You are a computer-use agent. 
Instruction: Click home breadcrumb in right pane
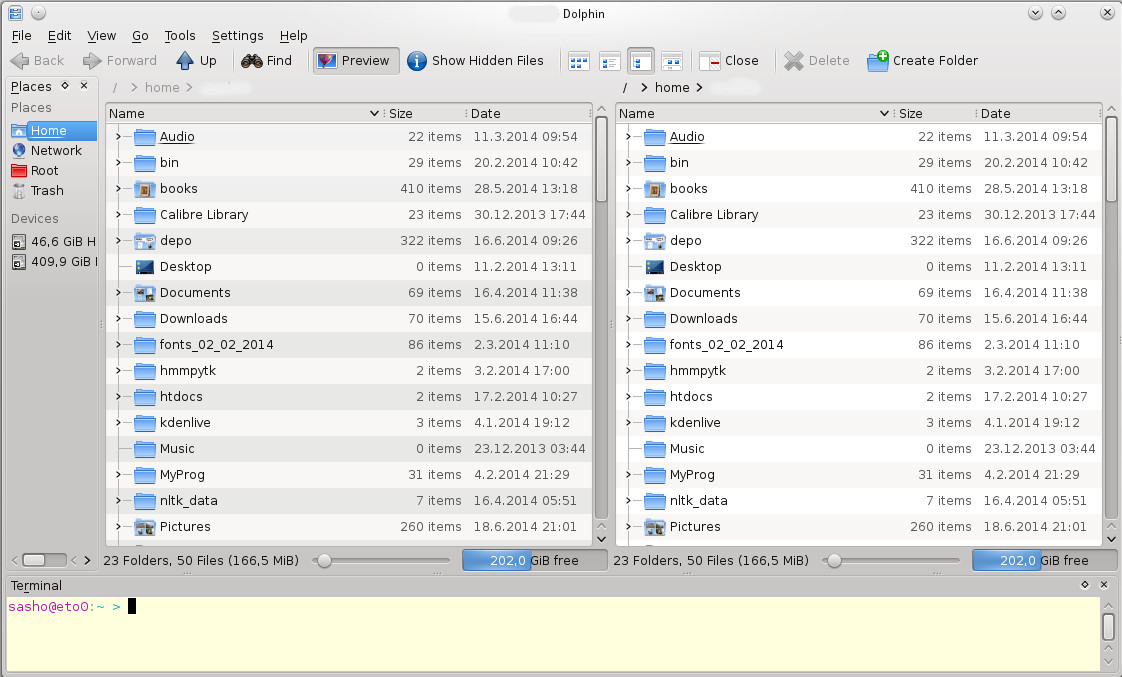[x=673, y=87]
